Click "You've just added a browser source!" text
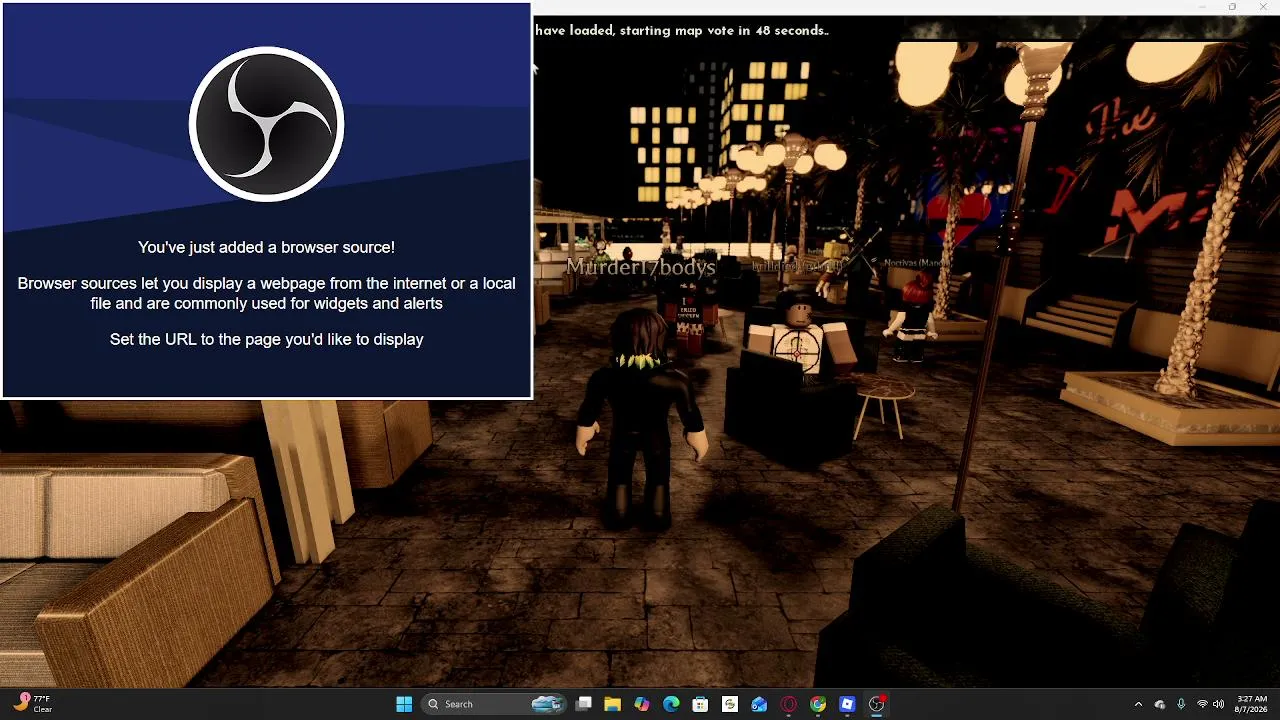The image size is (1280, 720). point(266,247)
